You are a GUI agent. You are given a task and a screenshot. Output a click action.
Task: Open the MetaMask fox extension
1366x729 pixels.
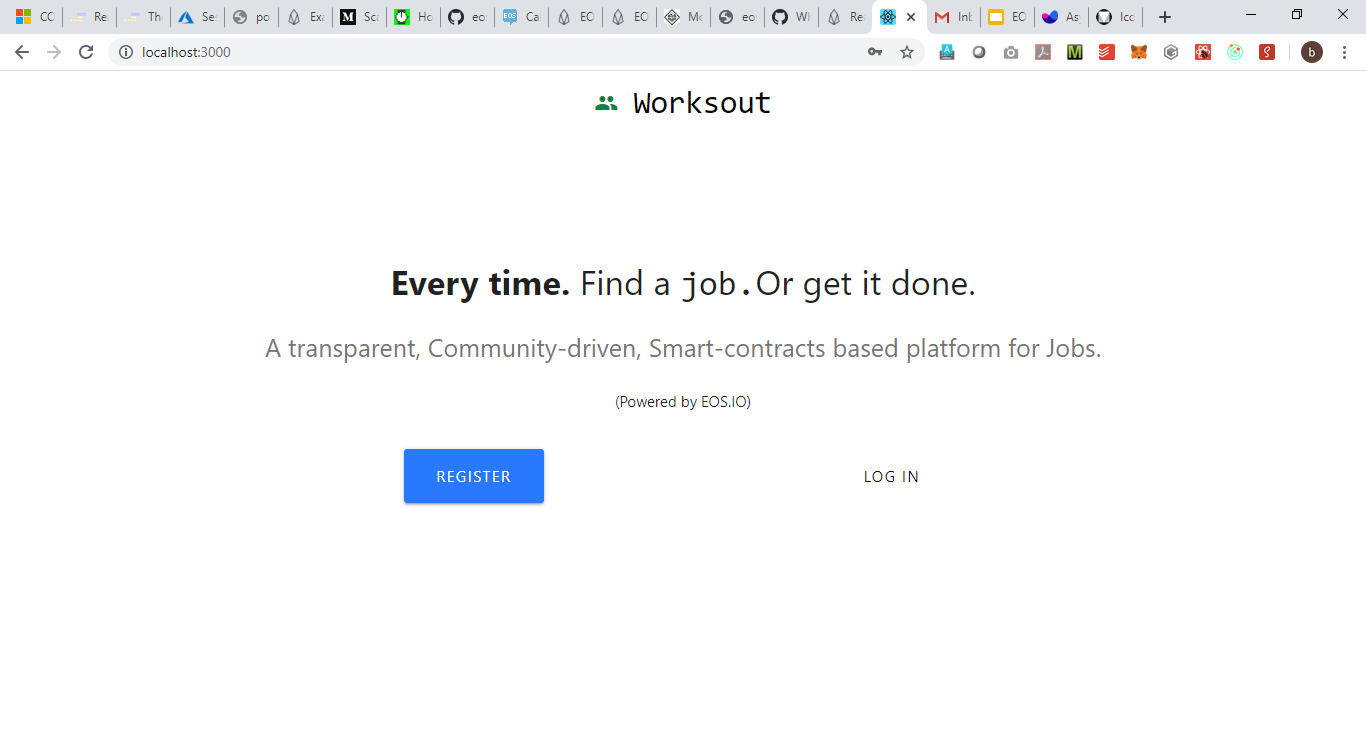pos(1139,52)
